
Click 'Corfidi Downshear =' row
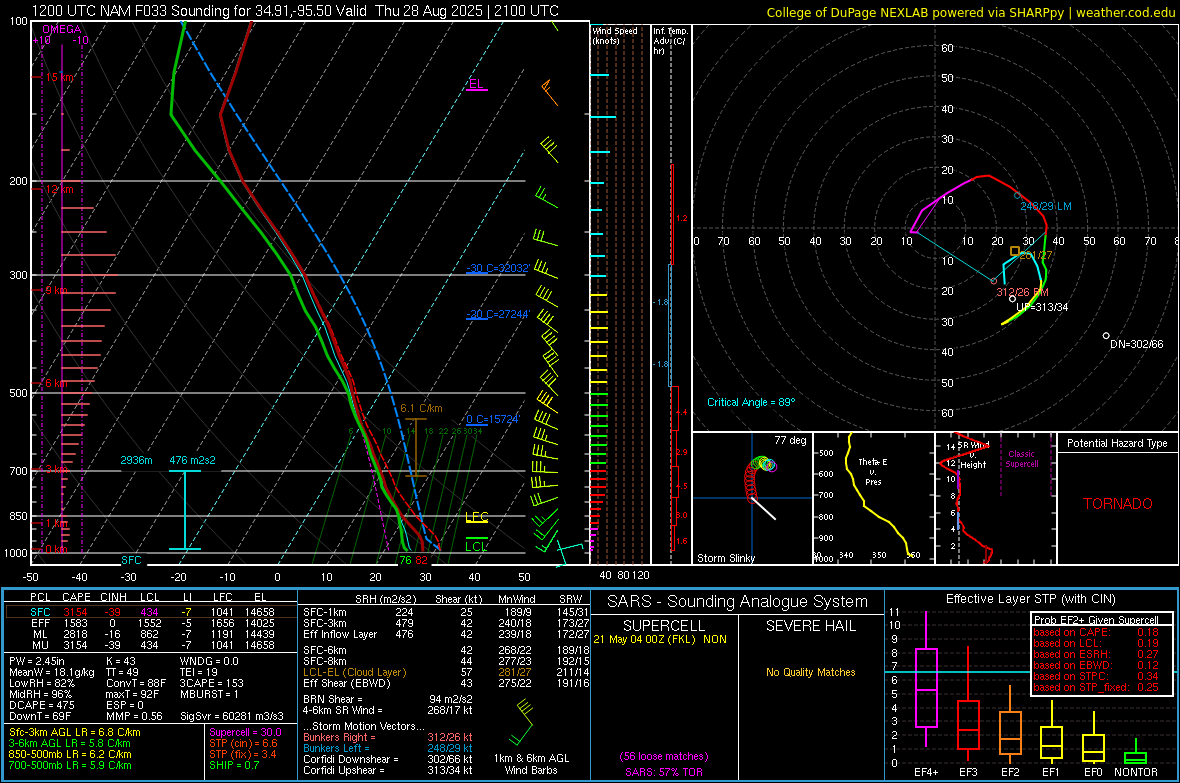[388, 759]
